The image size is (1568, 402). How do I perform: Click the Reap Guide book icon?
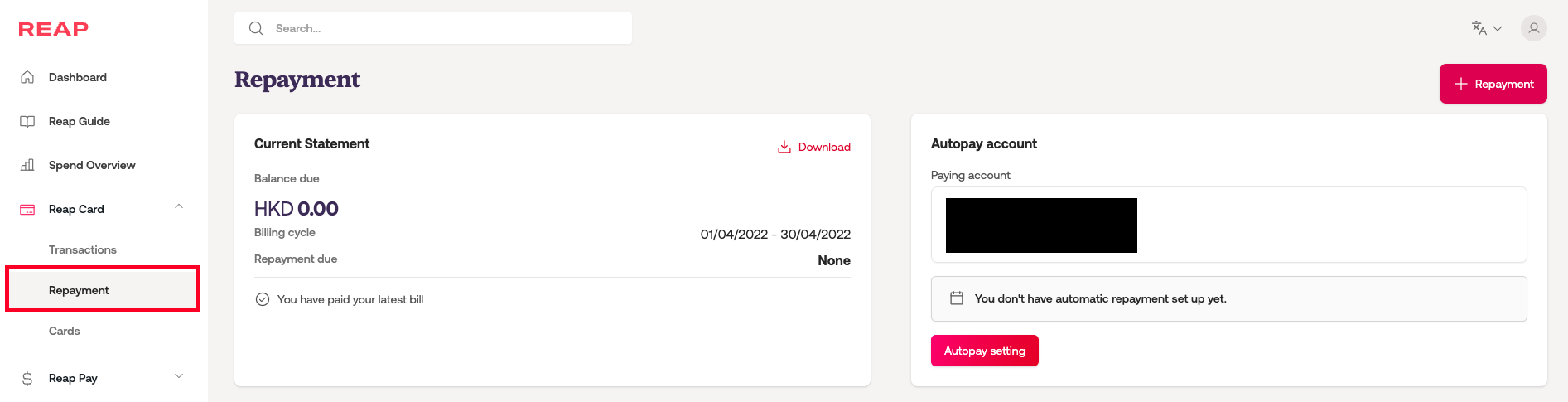(x=27, y=121)
